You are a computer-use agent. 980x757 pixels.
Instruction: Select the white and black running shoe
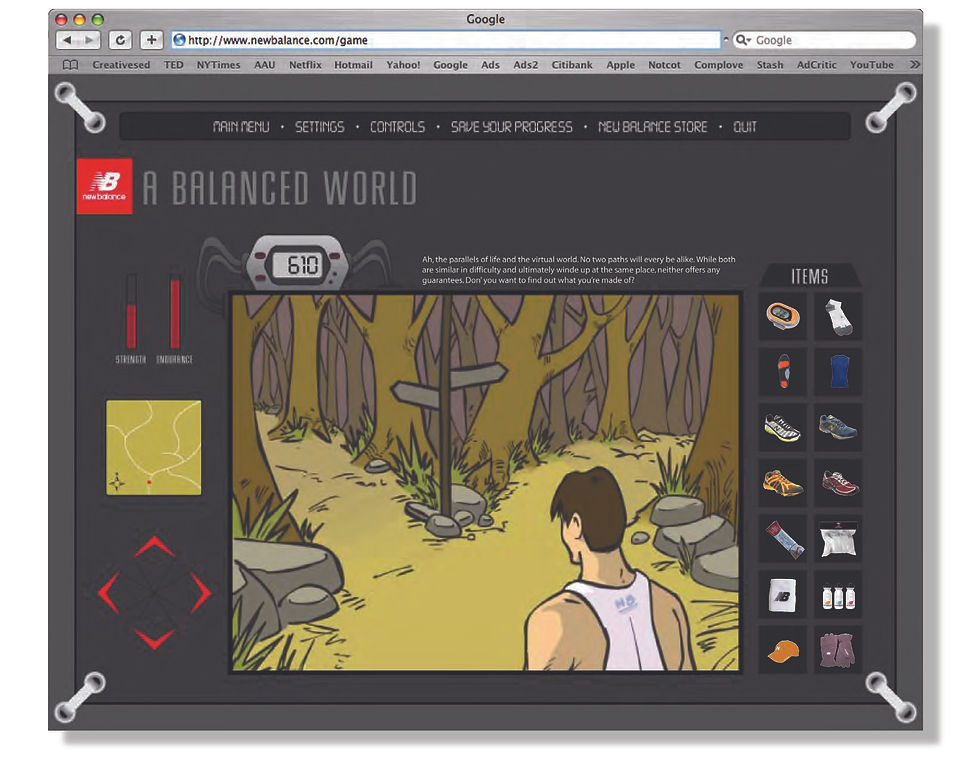pos(782,428)
